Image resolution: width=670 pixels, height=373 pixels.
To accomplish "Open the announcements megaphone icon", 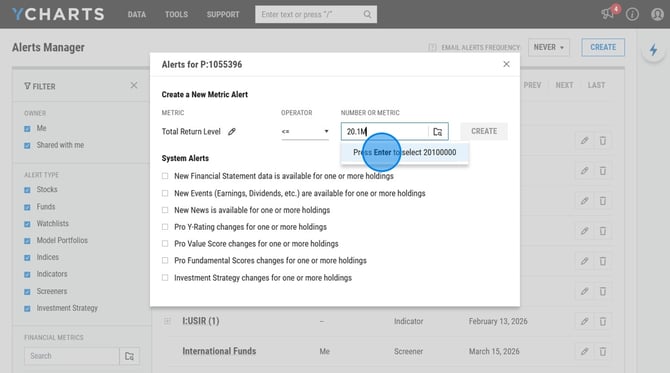I will click(608, 14).
